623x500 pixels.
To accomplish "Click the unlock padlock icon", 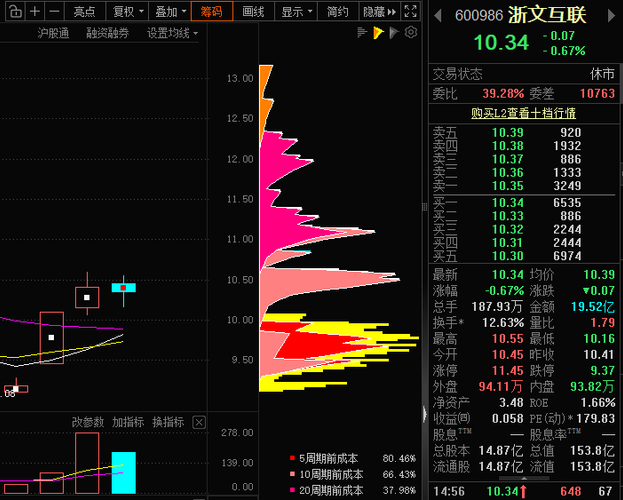I will click(x=15, y=11).
